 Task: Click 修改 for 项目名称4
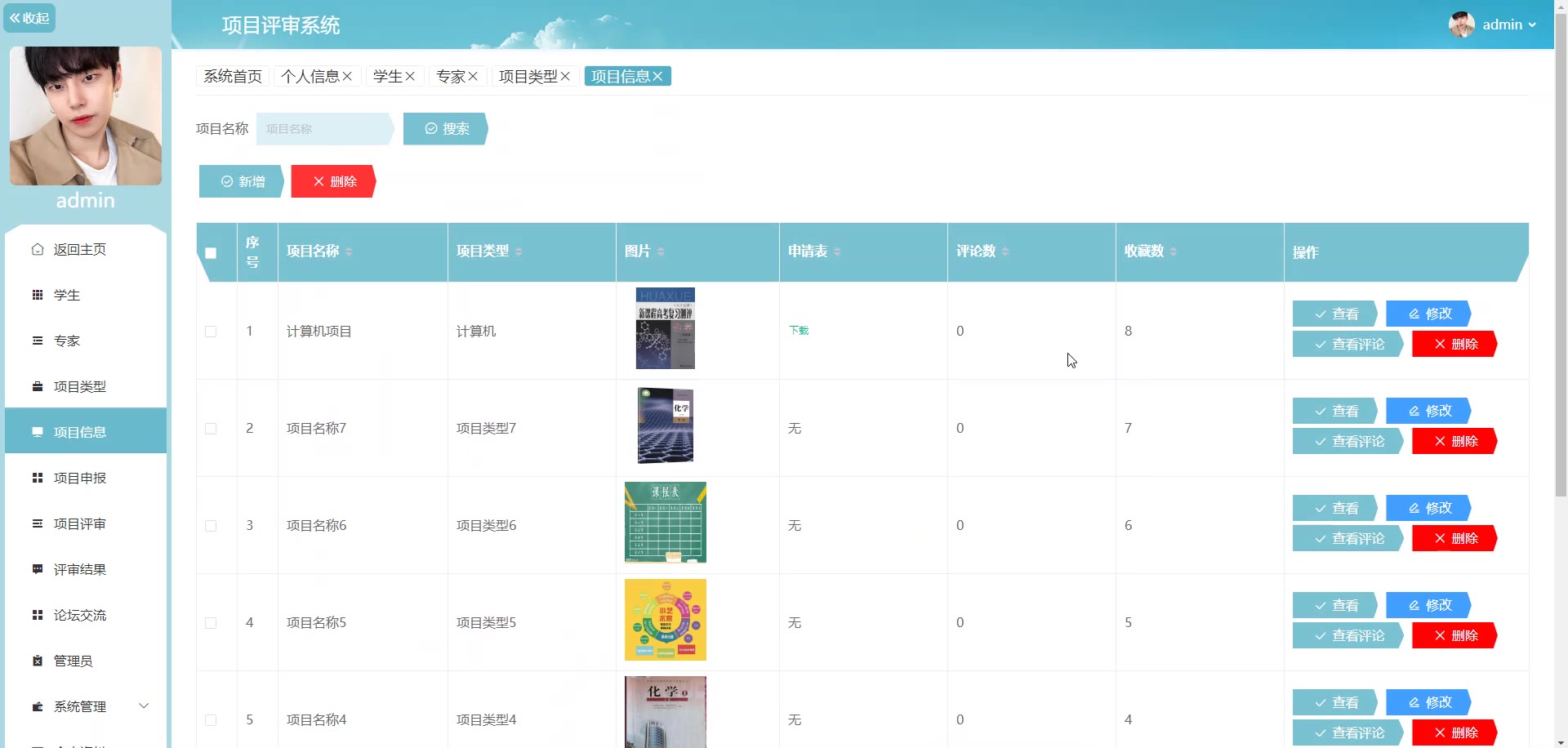[1429, 702]
